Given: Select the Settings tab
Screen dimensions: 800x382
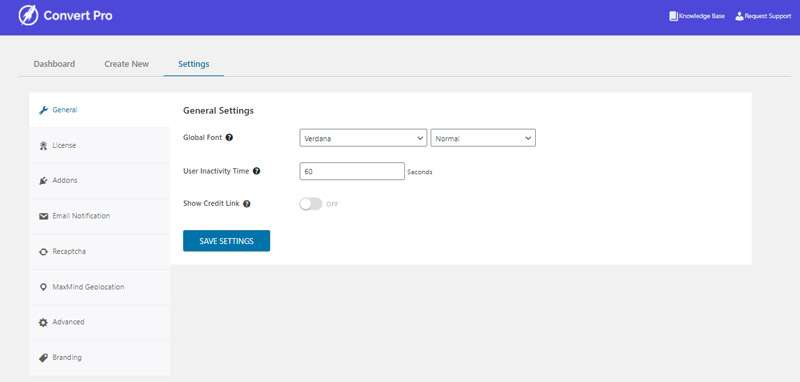Looking at the screenshot, I should [x=193, y=64].
